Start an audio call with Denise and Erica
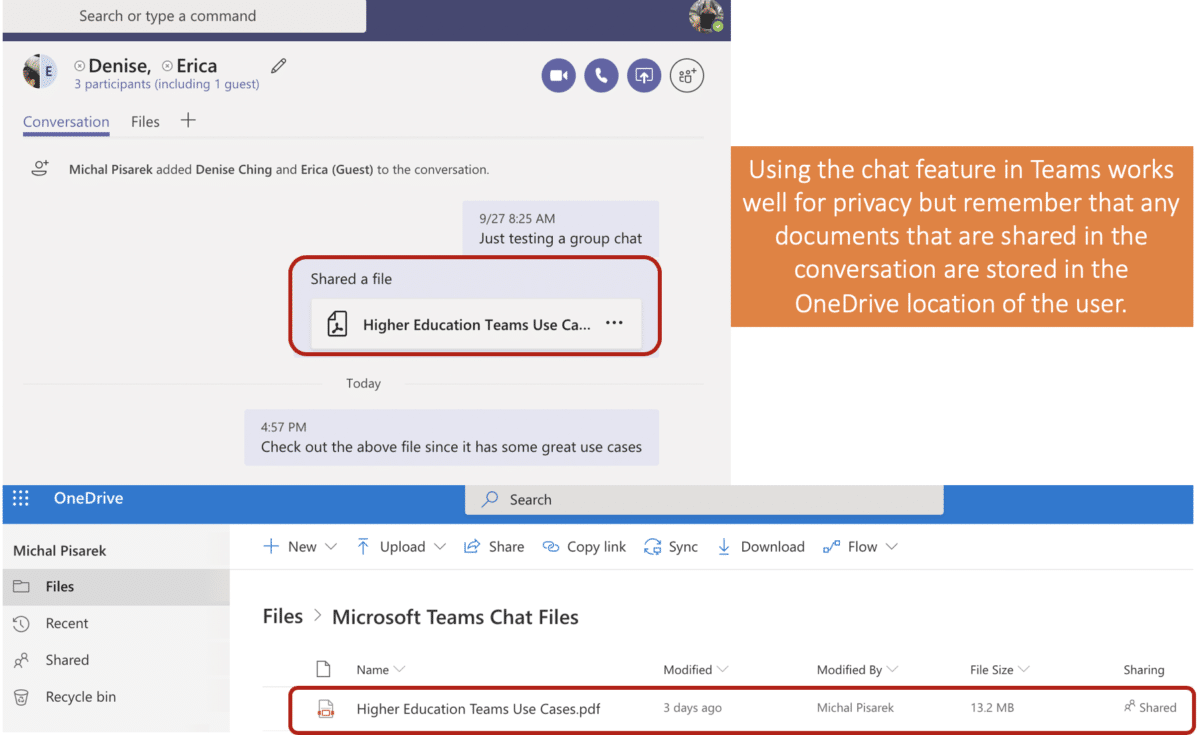The image size is (1200, 735). click(x=601, y=75)
